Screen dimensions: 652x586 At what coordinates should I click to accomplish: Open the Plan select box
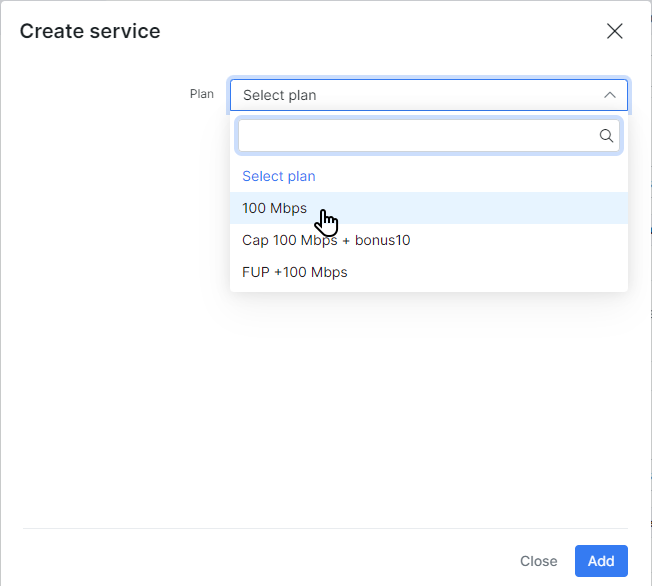[x=429, y=95]
